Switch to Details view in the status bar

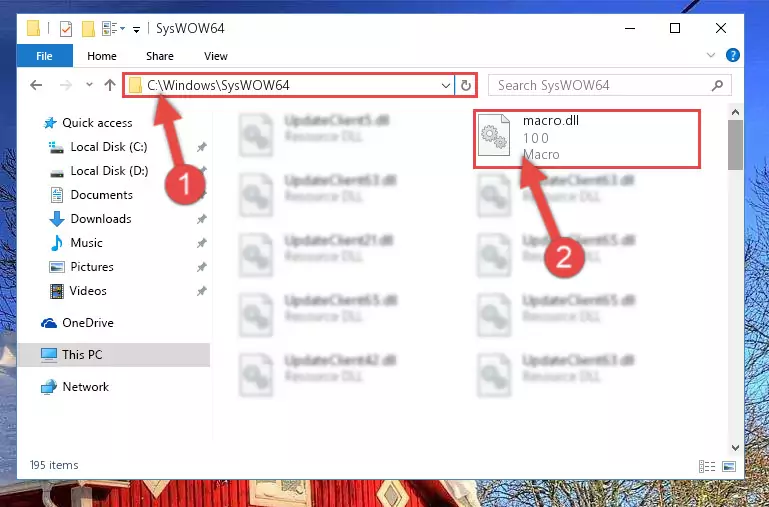point(707,466)
